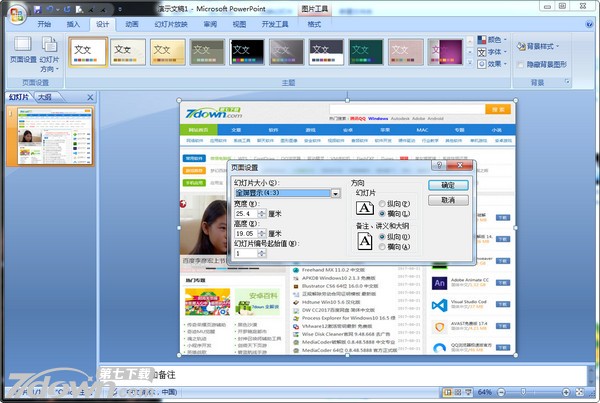Select slide 1 thumbnail in the slides pane
Viewport: 600px width, 403px height.
point(55,136)
